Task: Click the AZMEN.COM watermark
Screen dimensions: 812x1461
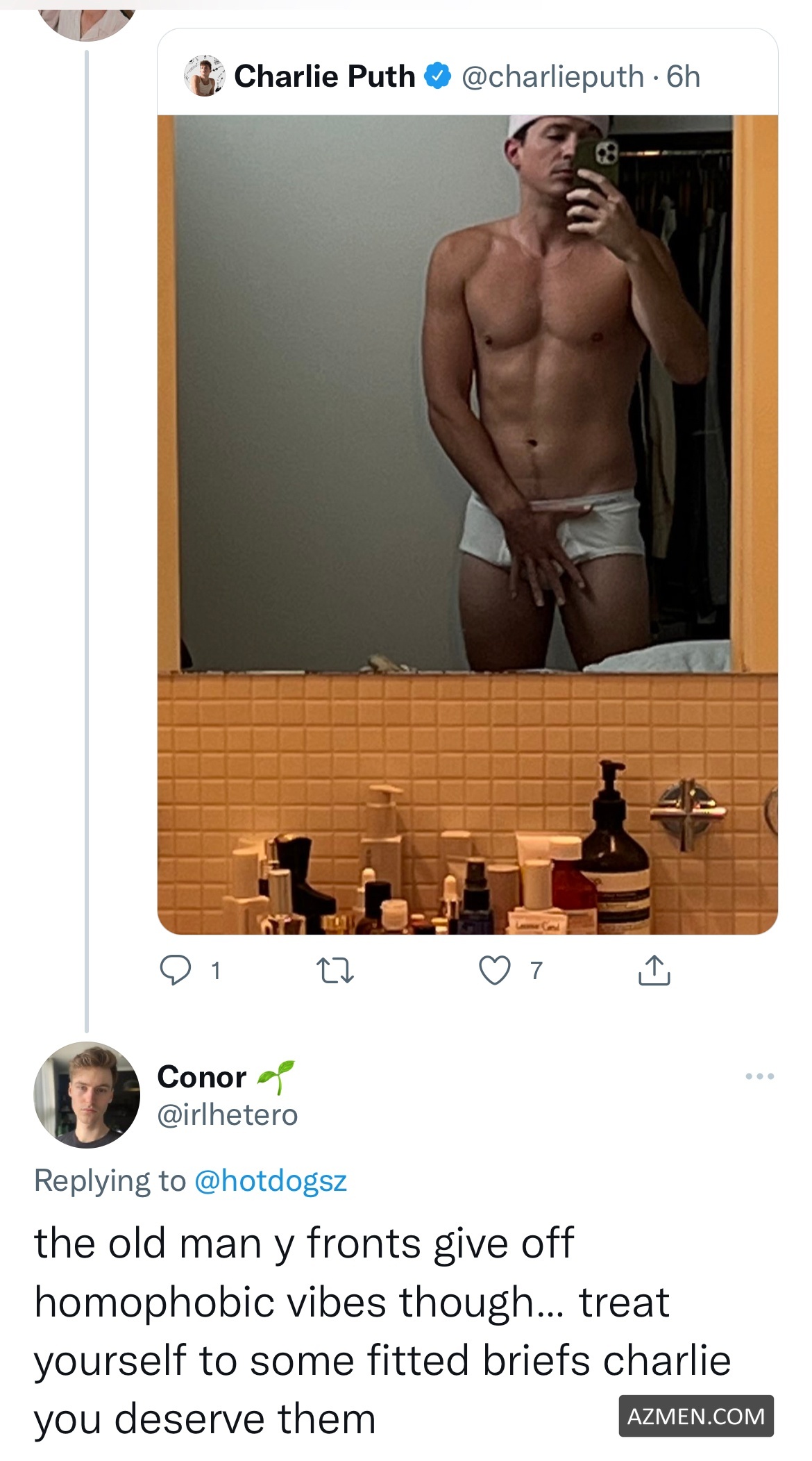Action: pos(695,1416)
